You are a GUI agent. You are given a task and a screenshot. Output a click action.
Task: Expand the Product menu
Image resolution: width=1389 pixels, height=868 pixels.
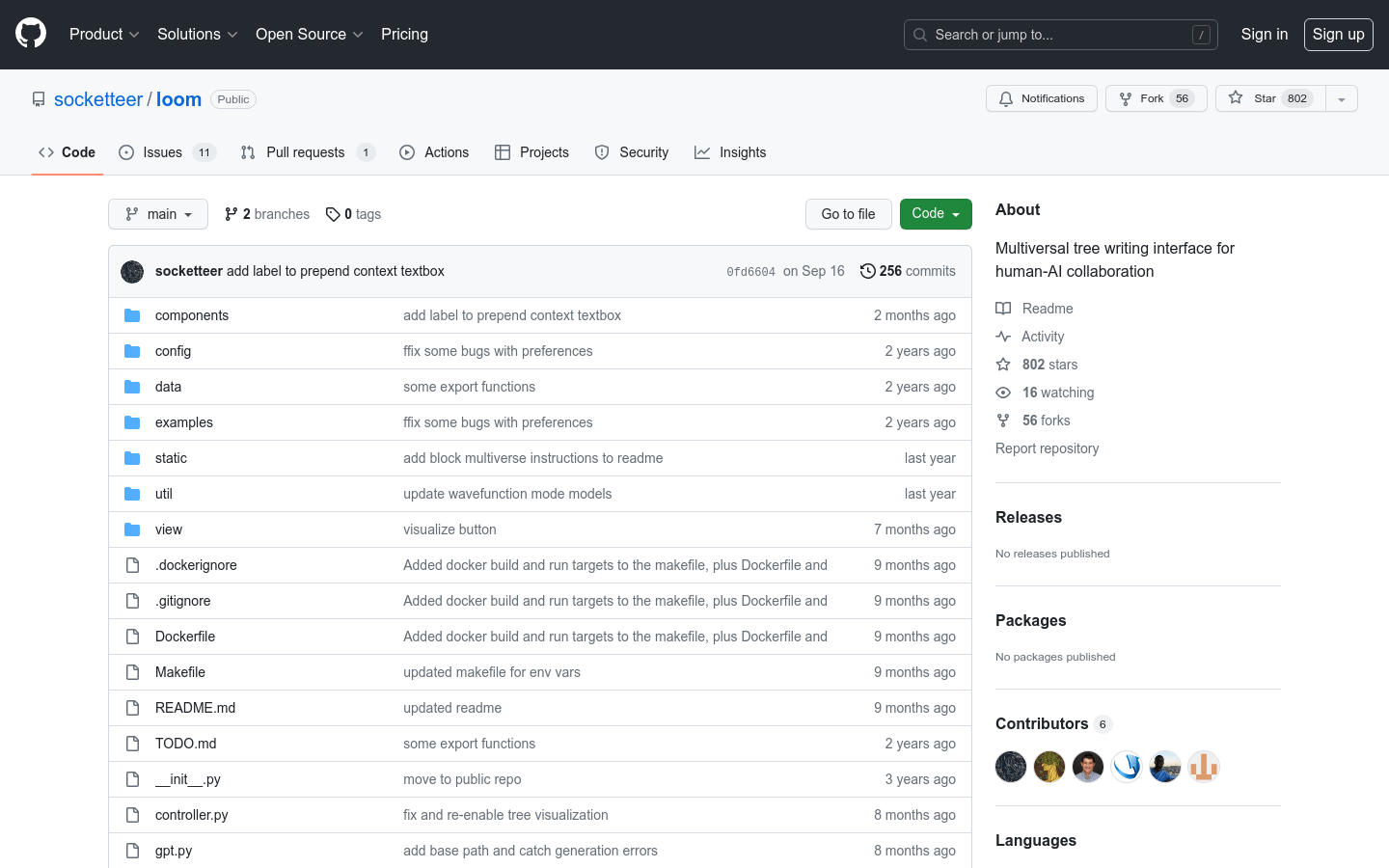(104, 34)
